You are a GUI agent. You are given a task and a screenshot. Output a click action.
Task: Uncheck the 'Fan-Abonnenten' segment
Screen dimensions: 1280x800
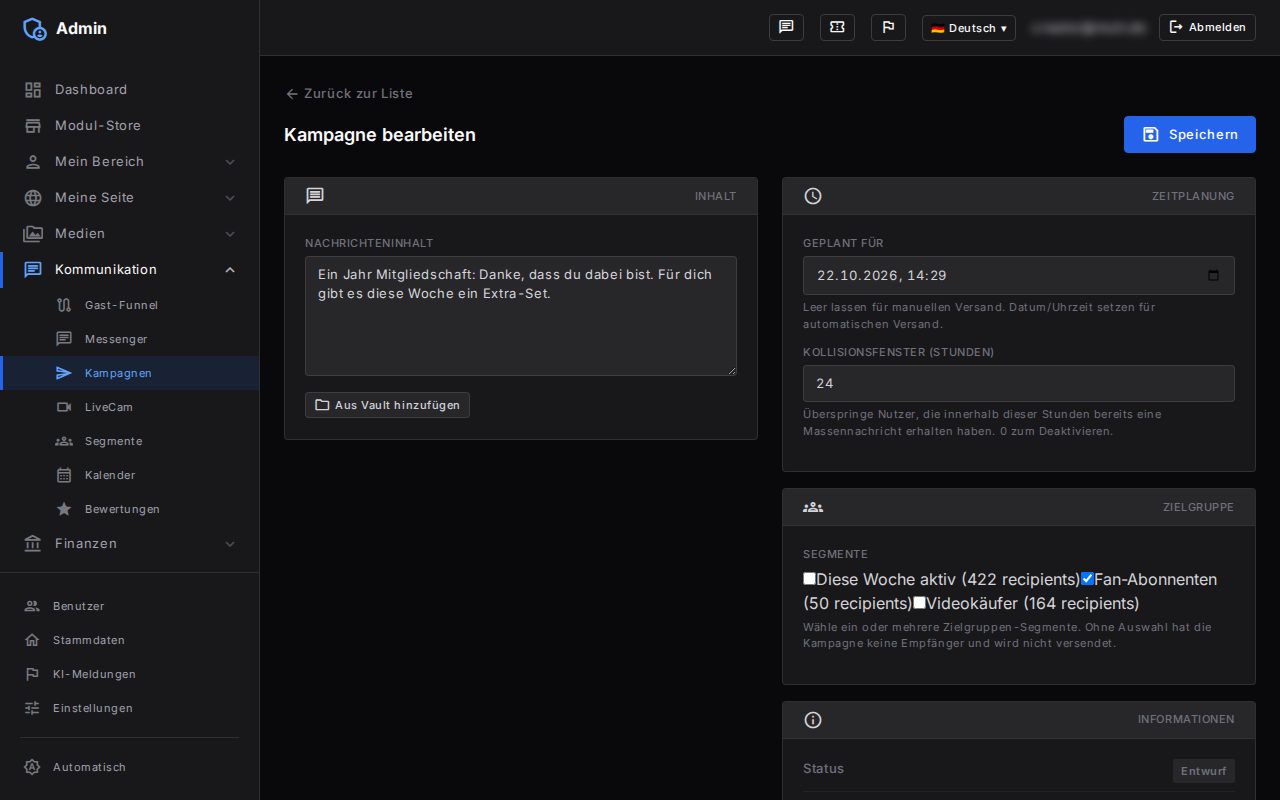click(1088, 578)
